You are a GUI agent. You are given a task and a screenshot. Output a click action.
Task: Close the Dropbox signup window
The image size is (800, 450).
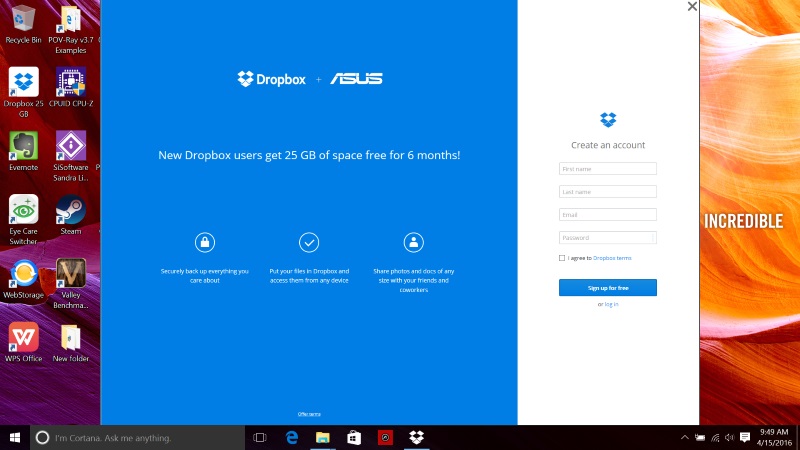(692, 7)
